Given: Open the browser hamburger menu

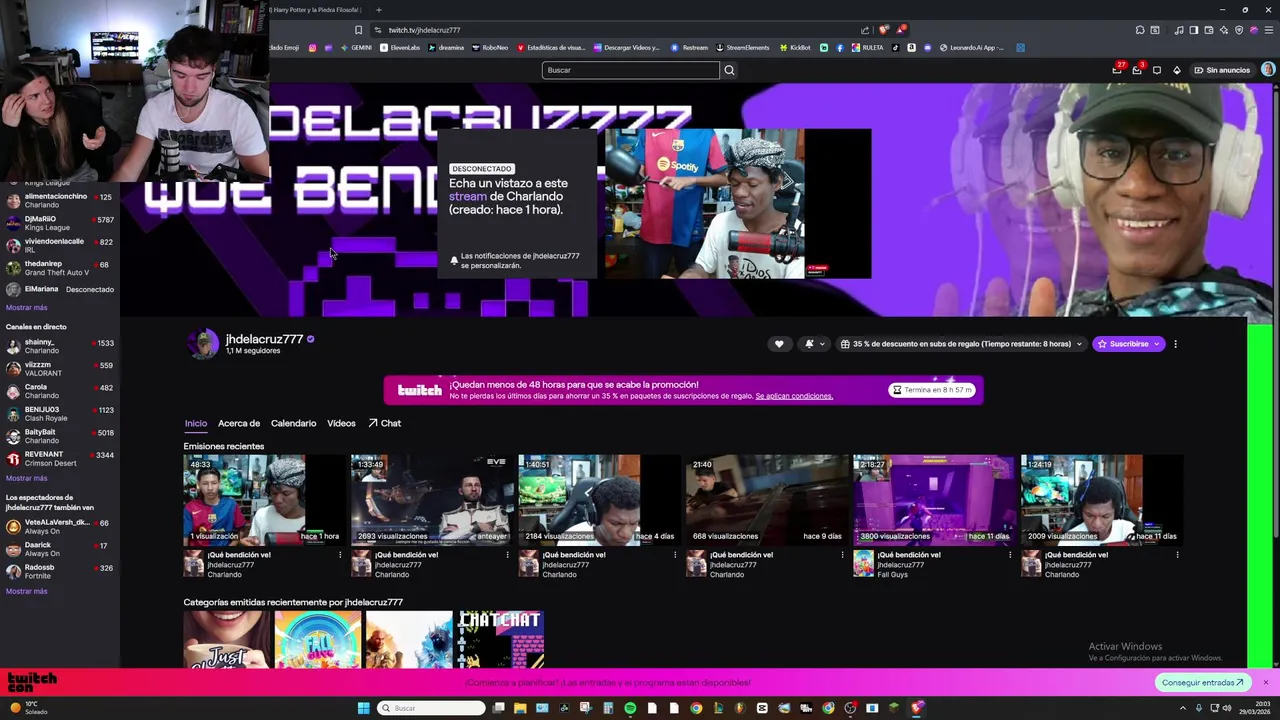Looking at the screenshot, I should click(1267, 30).
